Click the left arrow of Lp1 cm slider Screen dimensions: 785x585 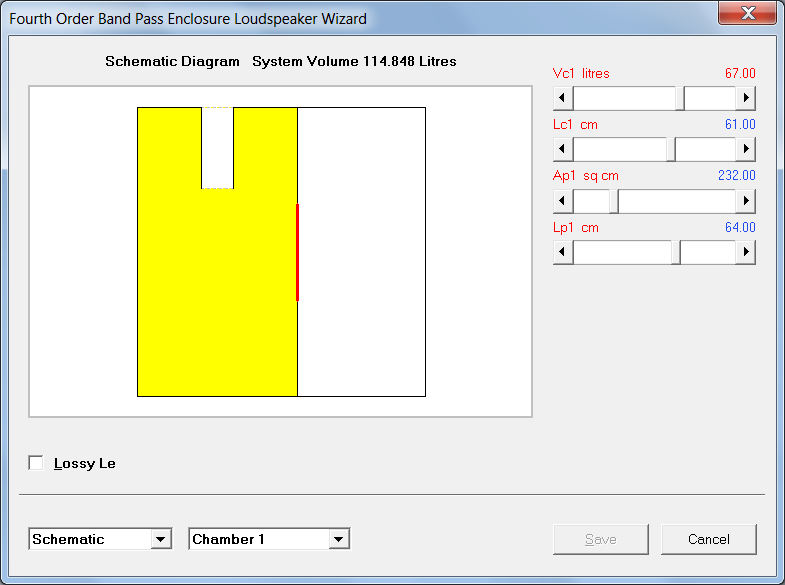[563, 252]
